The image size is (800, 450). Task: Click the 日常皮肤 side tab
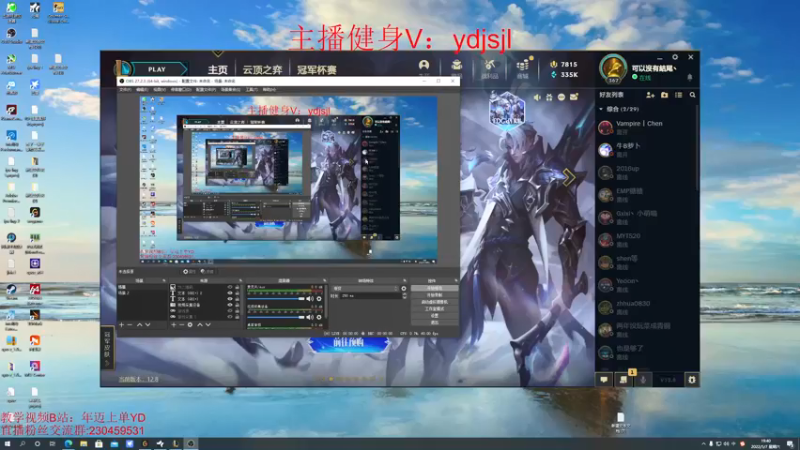(x=107, y=349)
